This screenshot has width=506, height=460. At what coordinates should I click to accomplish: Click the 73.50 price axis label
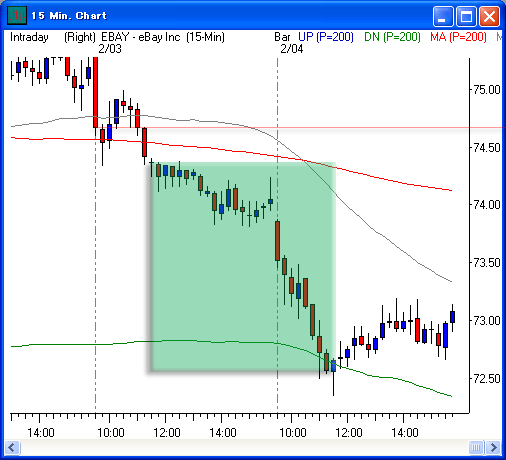click(487, 263)
